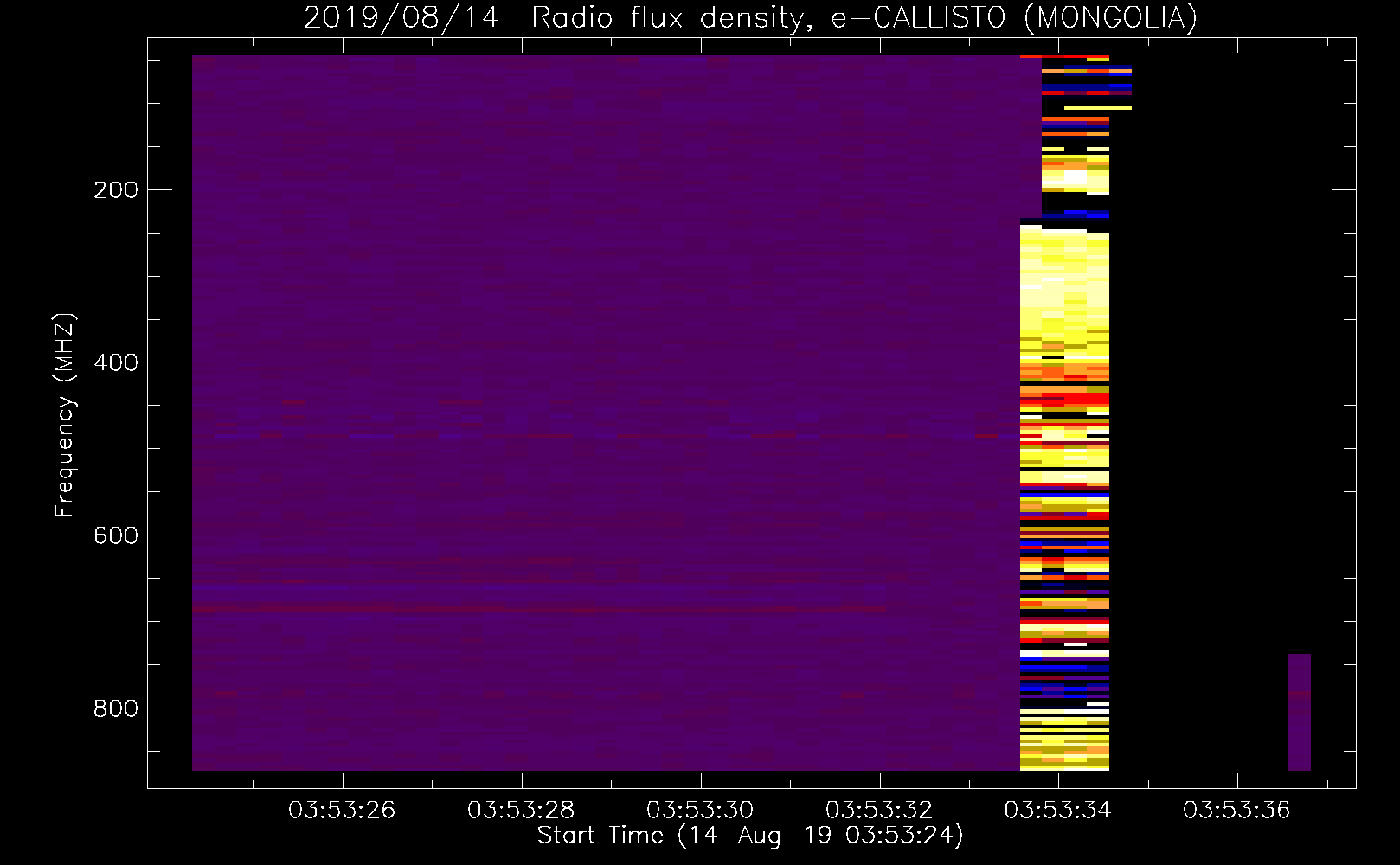Image resolution: width=1400 pixels, height=865 pixels.
Task: Click the 03:53:28 time tick label
Action: coord(521,811)
